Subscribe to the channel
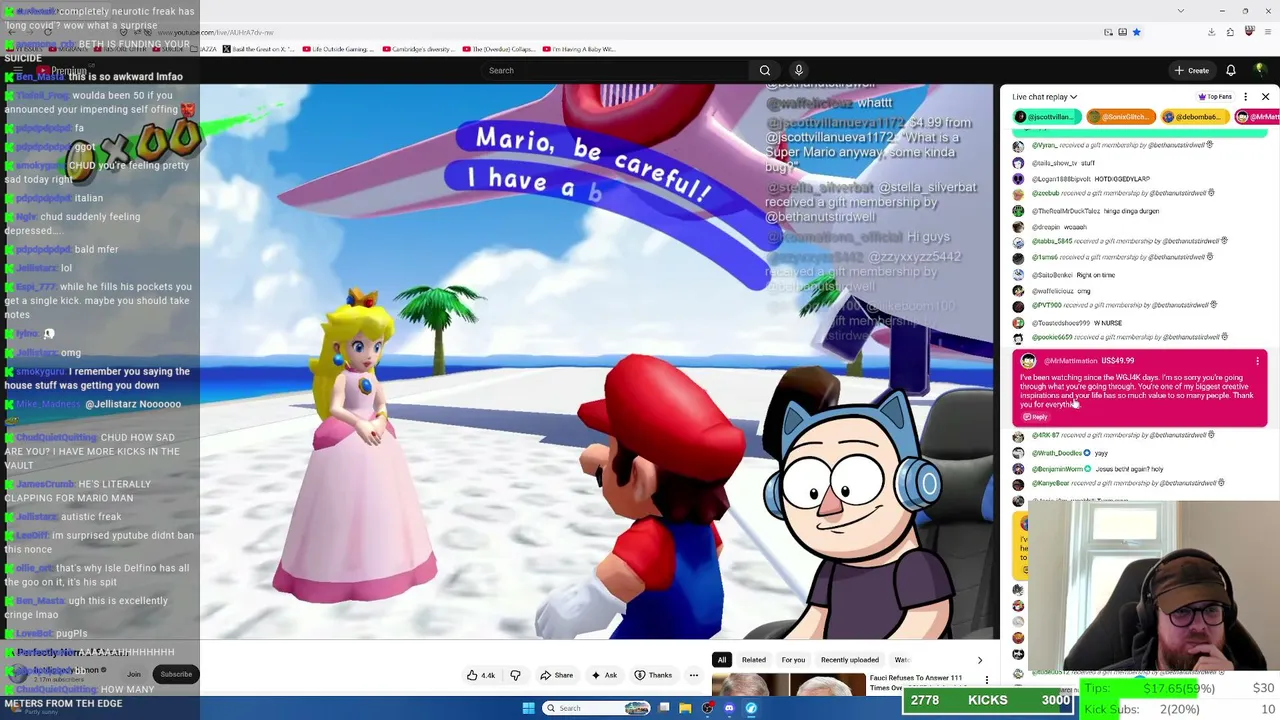The height and width of the screenshot is (720, 1280). (176, 674)
